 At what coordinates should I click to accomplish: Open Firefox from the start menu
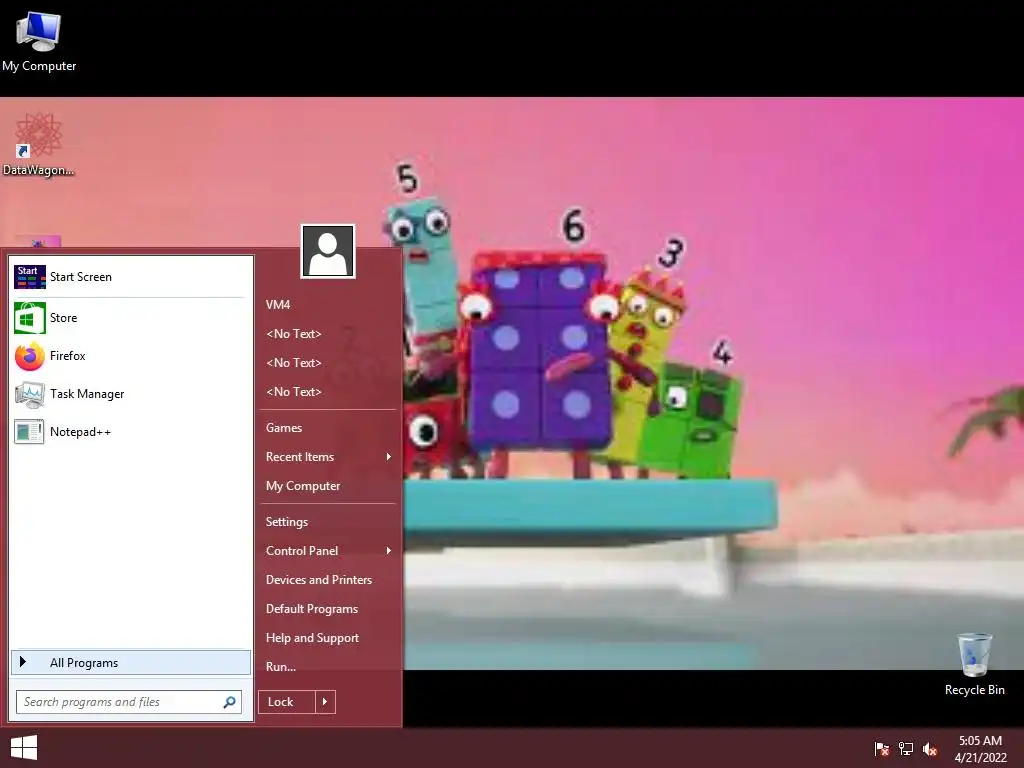coord(130,356)
